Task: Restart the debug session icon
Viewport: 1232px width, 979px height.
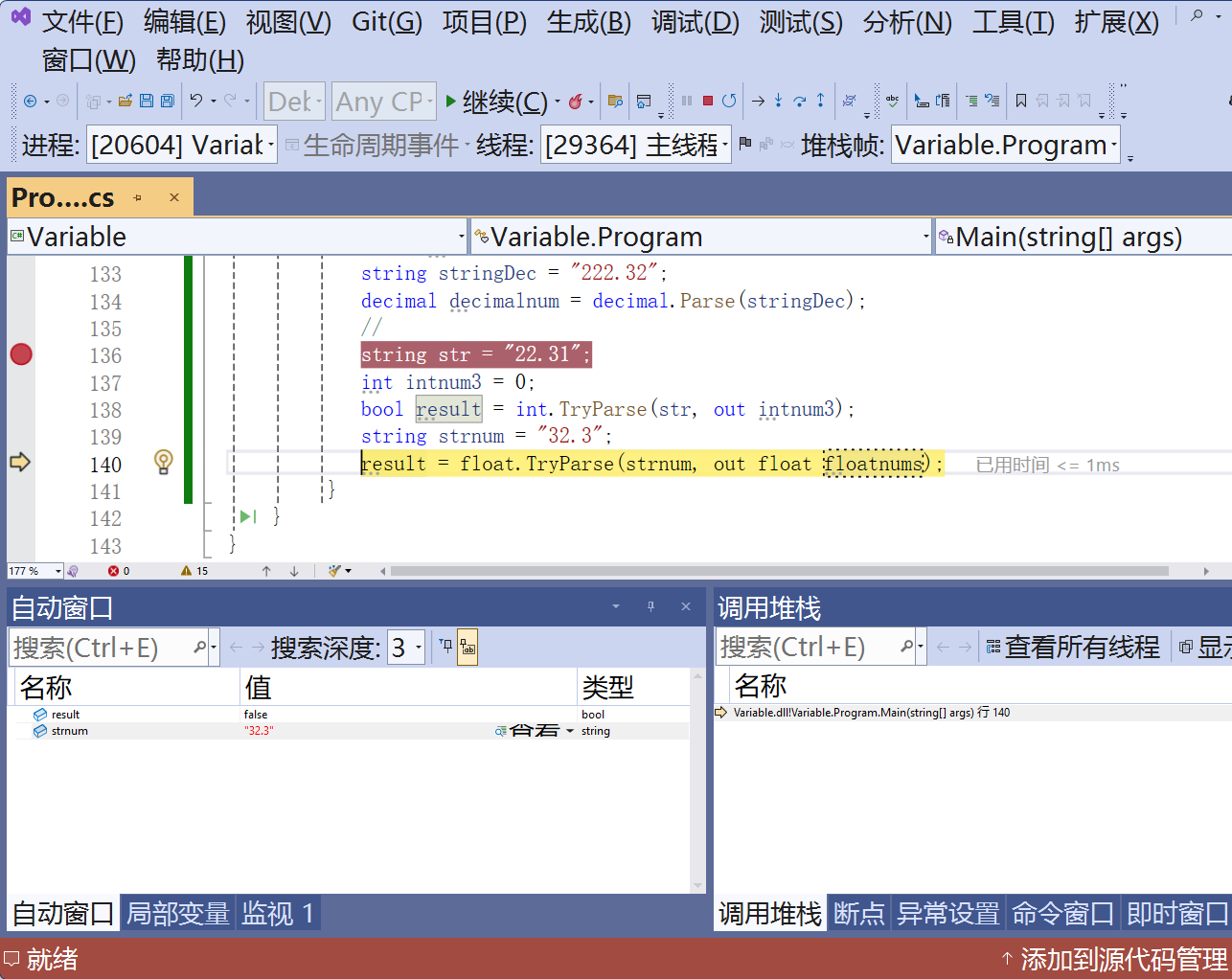Action: pyautogui.click(x=729, y=100)
